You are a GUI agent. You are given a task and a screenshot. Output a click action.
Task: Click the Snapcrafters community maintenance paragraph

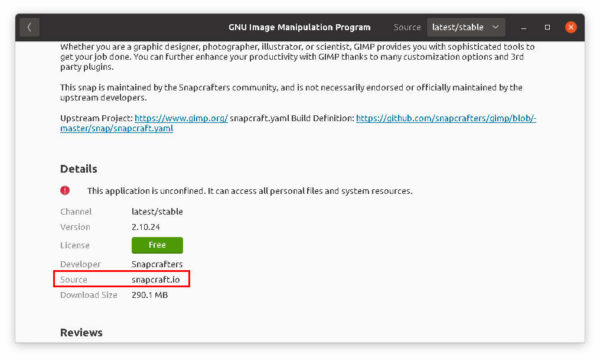pyautogui.click(x=291, y=92)
